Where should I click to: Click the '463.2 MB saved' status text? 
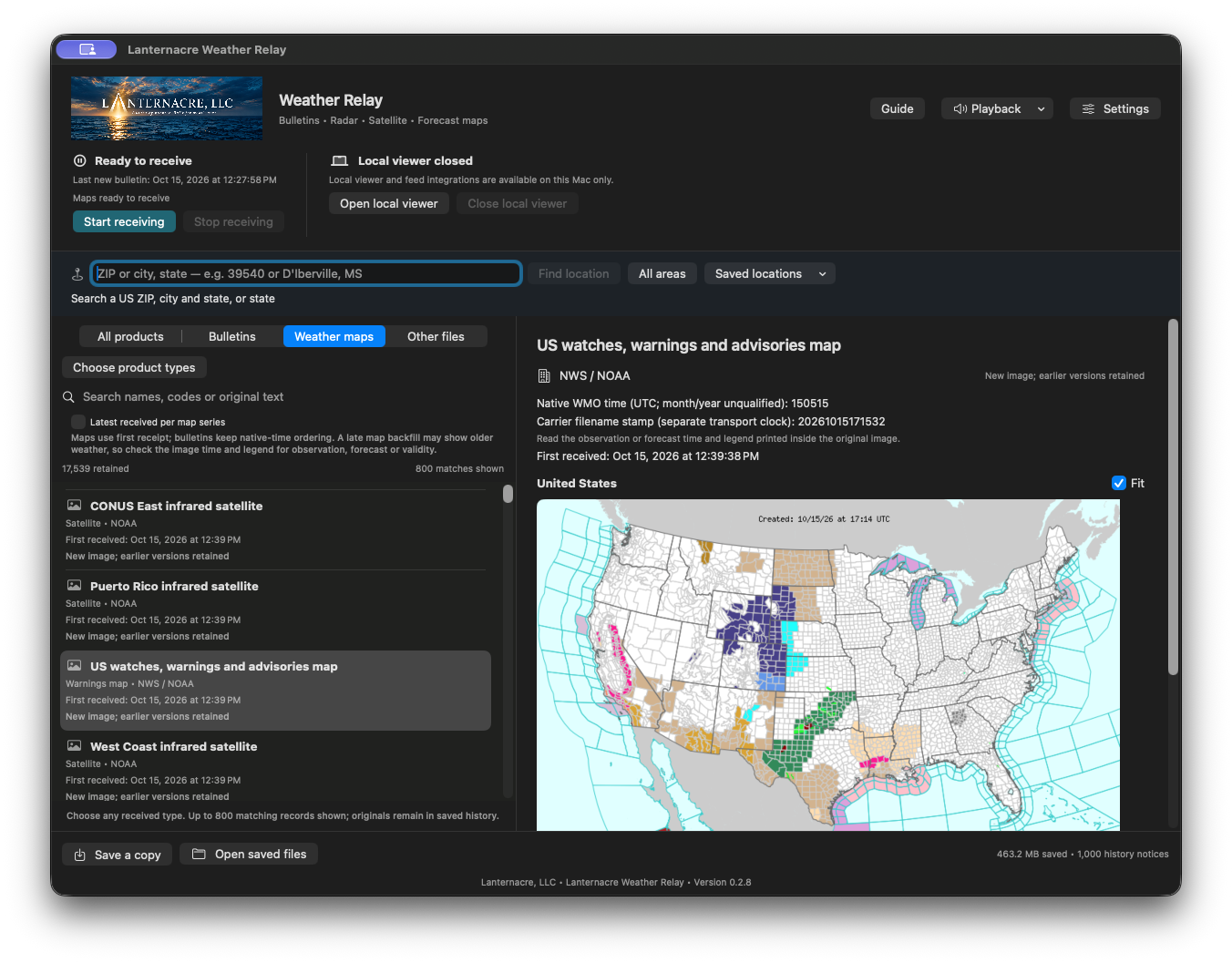pos(1032,854)
